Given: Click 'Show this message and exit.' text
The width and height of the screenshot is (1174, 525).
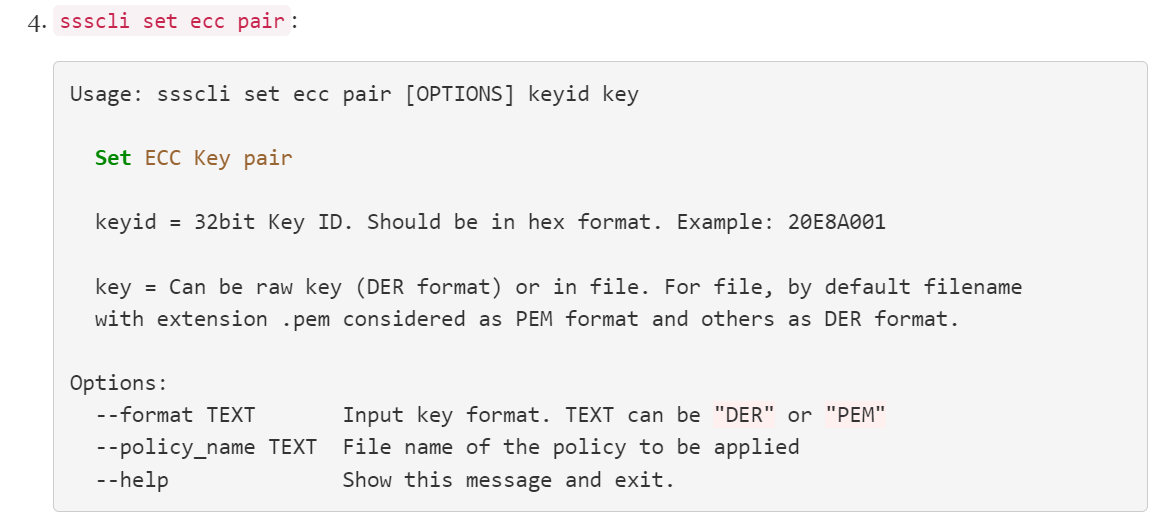Looking at the screenshot, I should [x=508, y=480].
